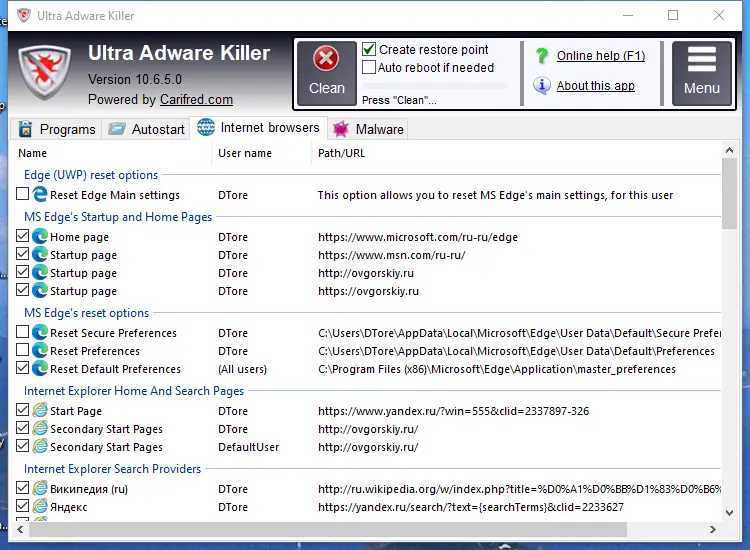Click IE icon on DTore Secondary Start Pages
Screen dimensions: 750x550
click(40, 429)
